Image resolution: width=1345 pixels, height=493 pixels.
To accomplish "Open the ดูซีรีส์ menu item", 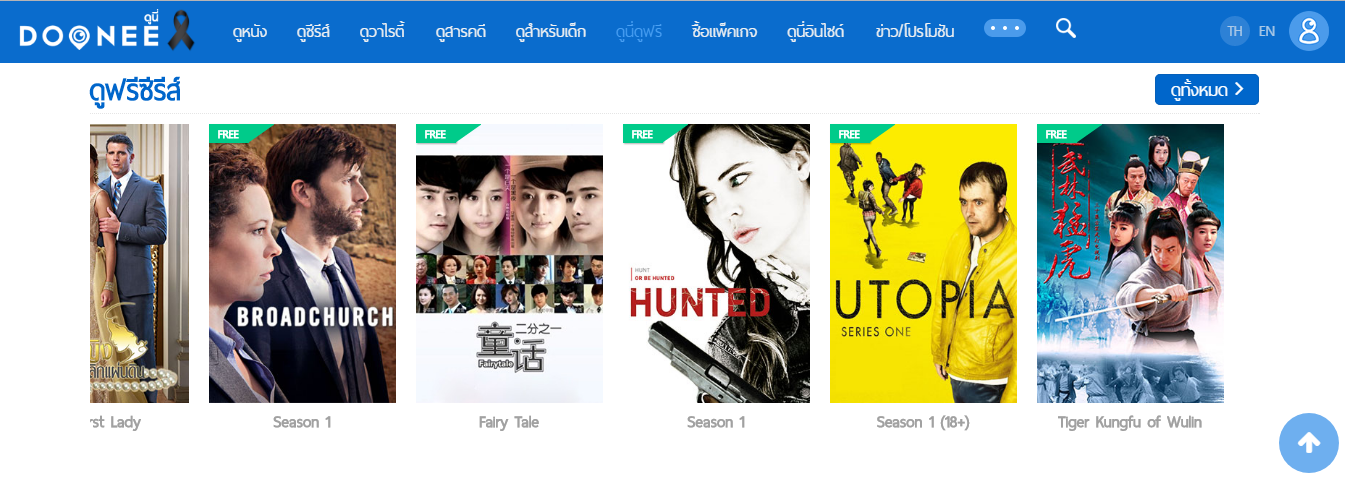I will pos(313,32).
